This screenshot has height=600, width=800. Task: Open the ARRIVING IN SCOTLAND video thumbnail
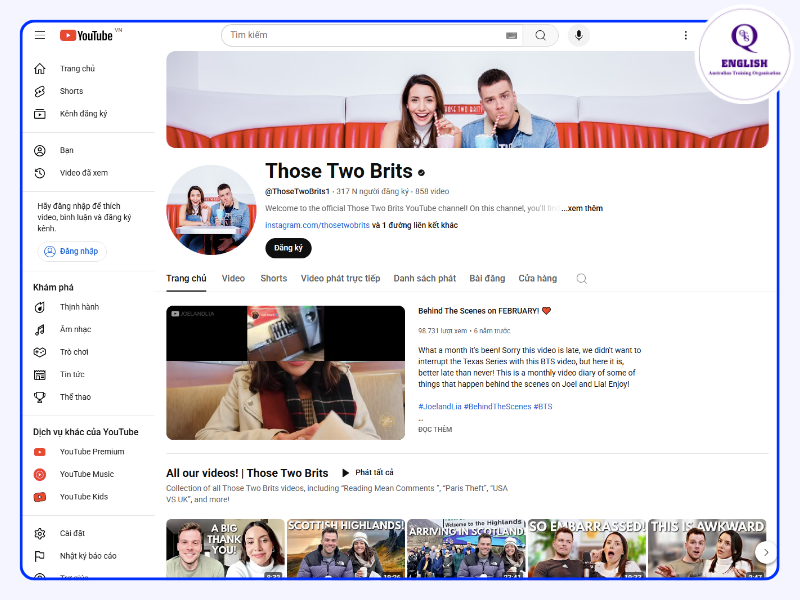click(x=466, y=548)
